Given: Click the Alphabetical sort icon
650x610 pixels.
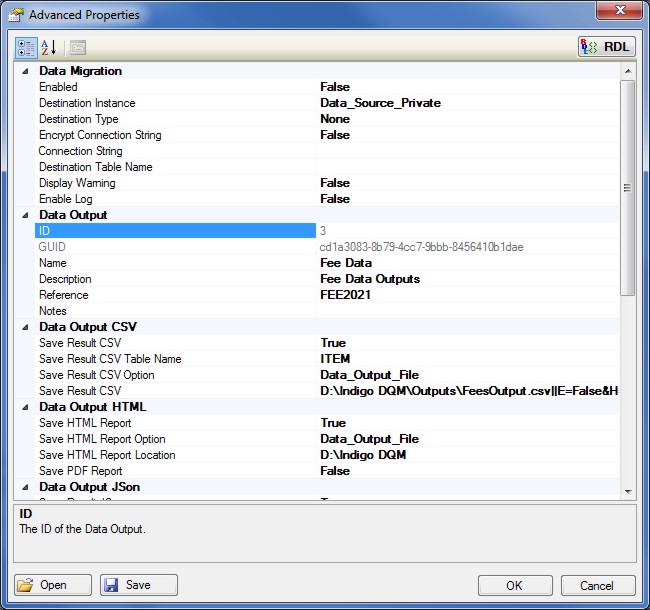Looking at the screenshot, I should click(x=49, y=47).
